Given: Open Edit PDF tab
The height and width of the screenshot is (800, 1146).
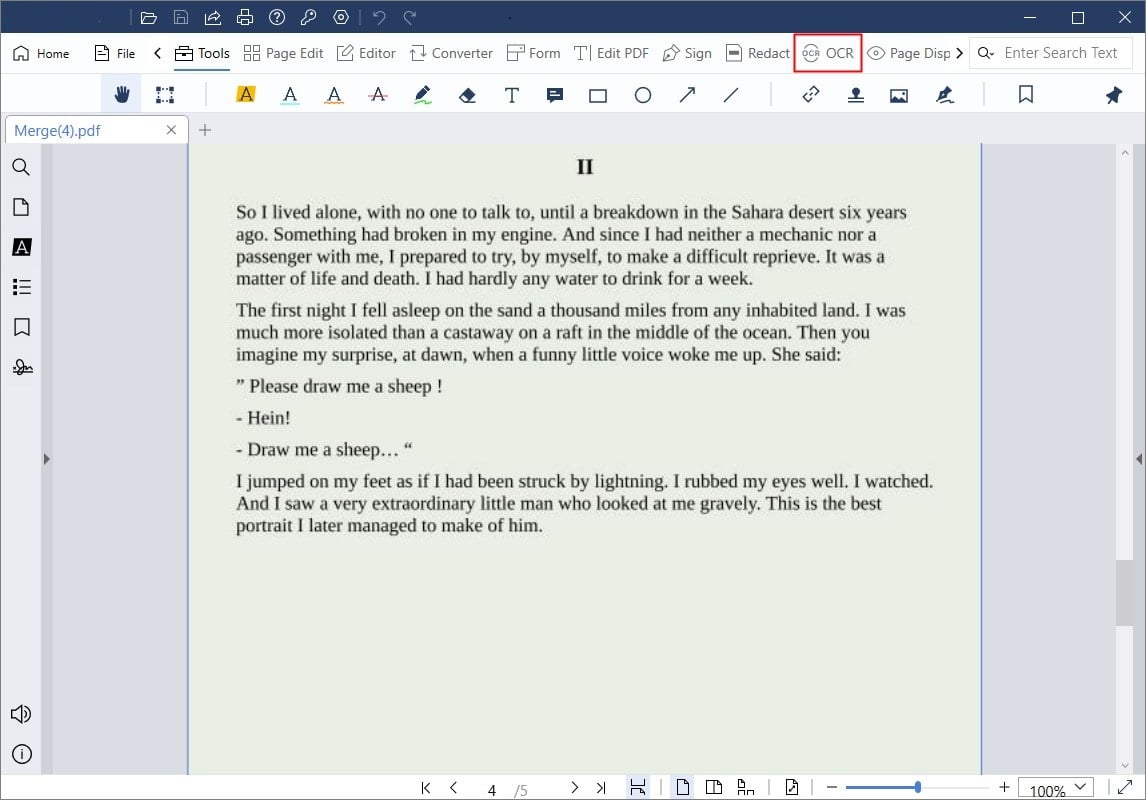Looking at the screenshot, I should pyautogui.click(x=611, y=53).
